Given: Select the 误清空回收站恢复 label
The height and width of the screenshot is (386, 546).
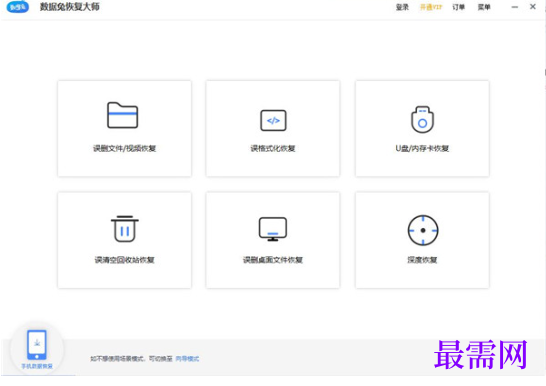Looking at the screenshot, I should point(124,260).
